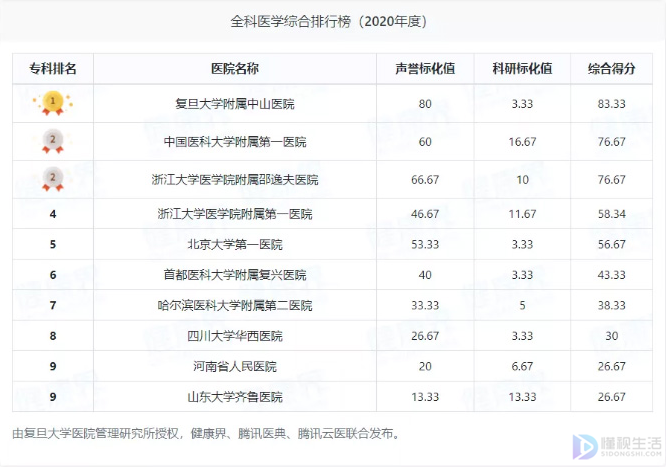This screenshot has width=666, height=467.
Task: Click reputation value 80
Action: pos(425,104)
